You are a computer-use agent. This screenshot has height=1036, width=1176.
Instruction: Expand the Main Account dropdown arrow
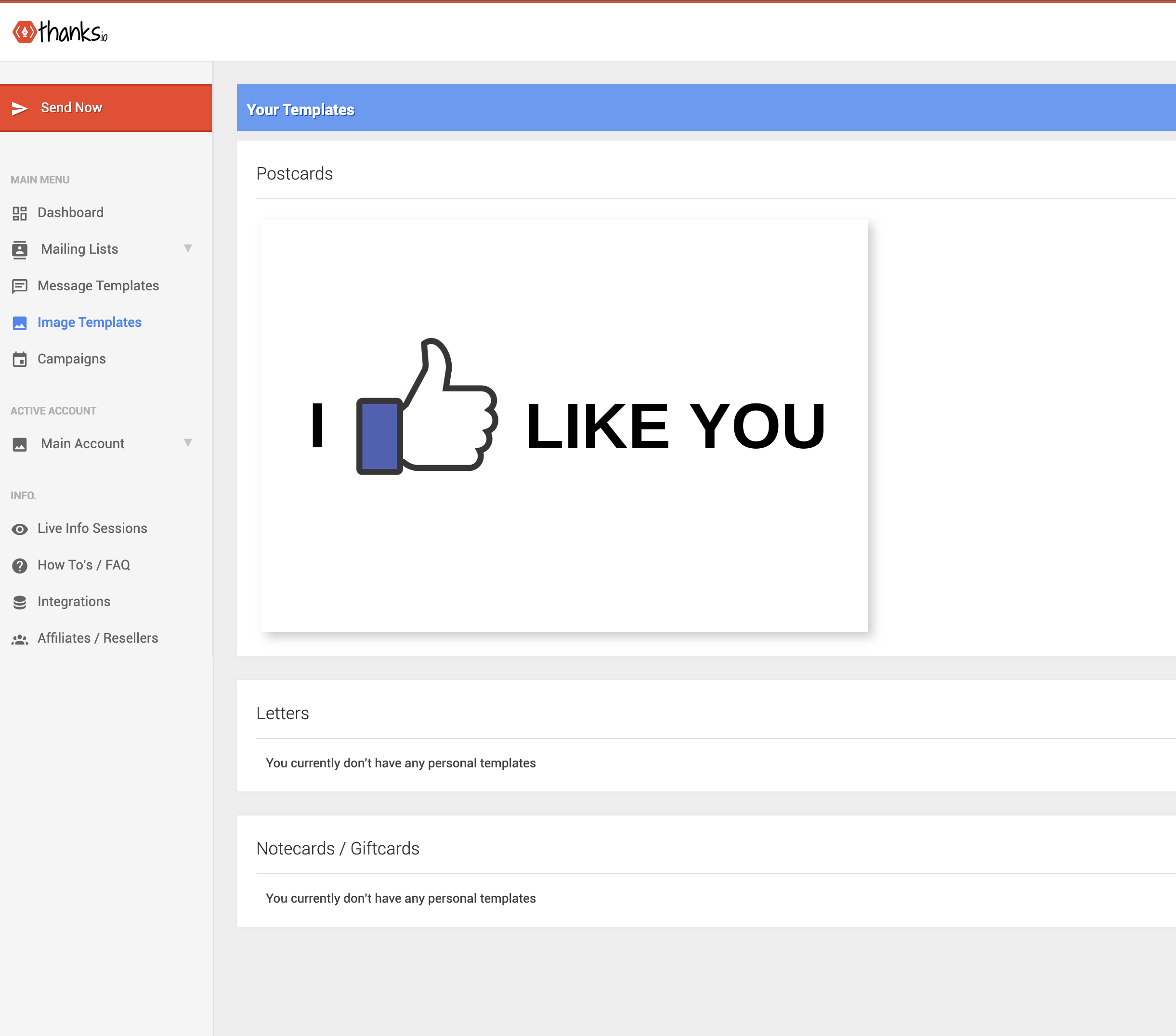tap(187, 443)
